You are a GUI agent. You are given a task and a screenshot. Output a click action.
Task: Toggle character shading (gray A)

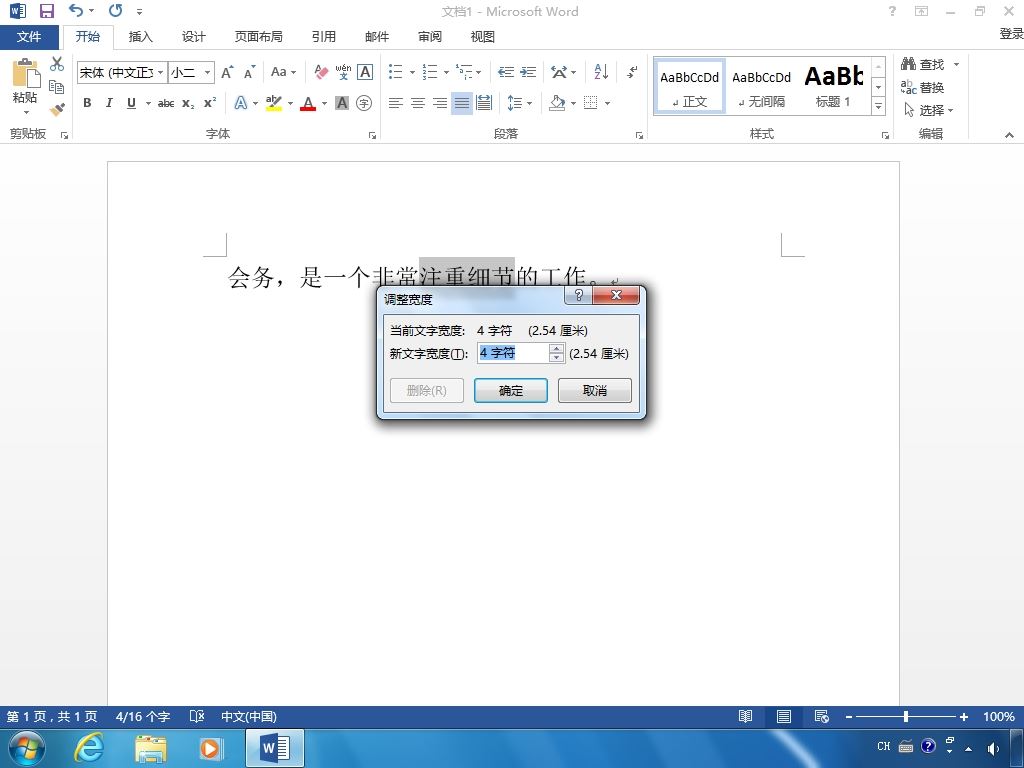tap(342, 103)
